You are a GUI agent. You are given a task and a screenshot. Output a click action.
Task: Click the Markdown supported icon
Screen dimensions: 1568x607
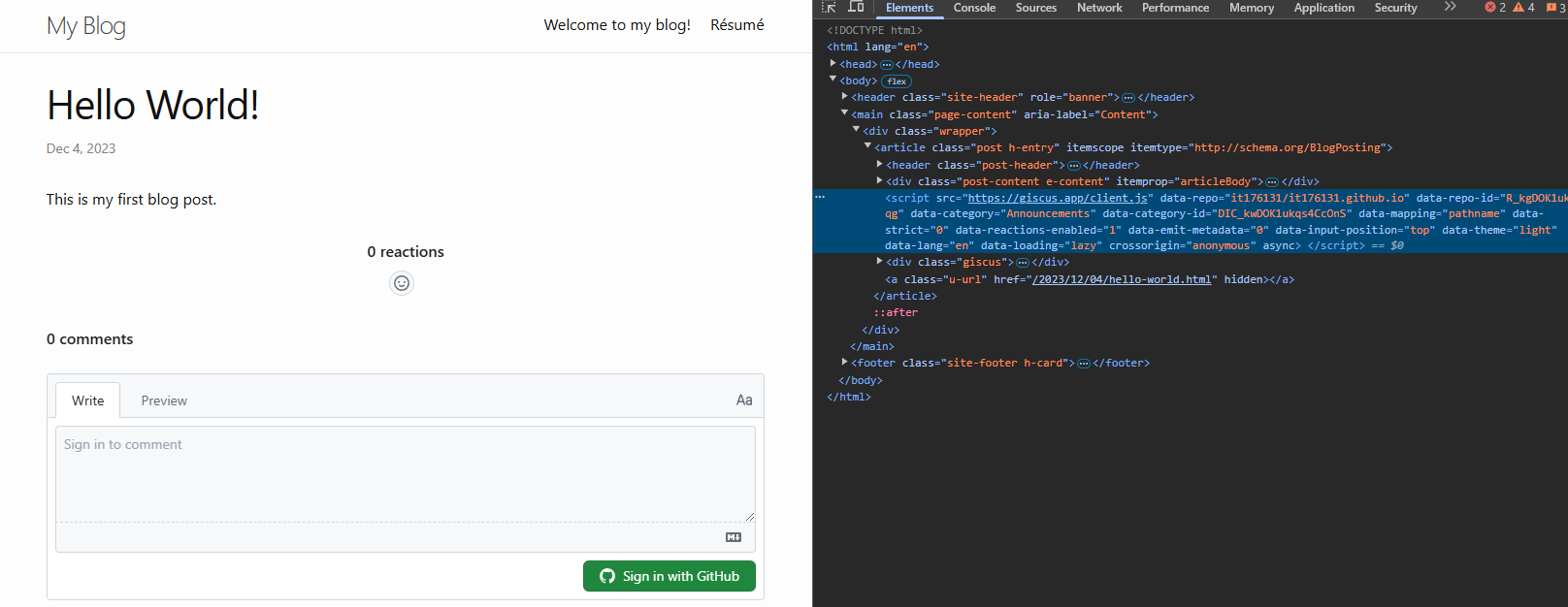click(734, 537)
